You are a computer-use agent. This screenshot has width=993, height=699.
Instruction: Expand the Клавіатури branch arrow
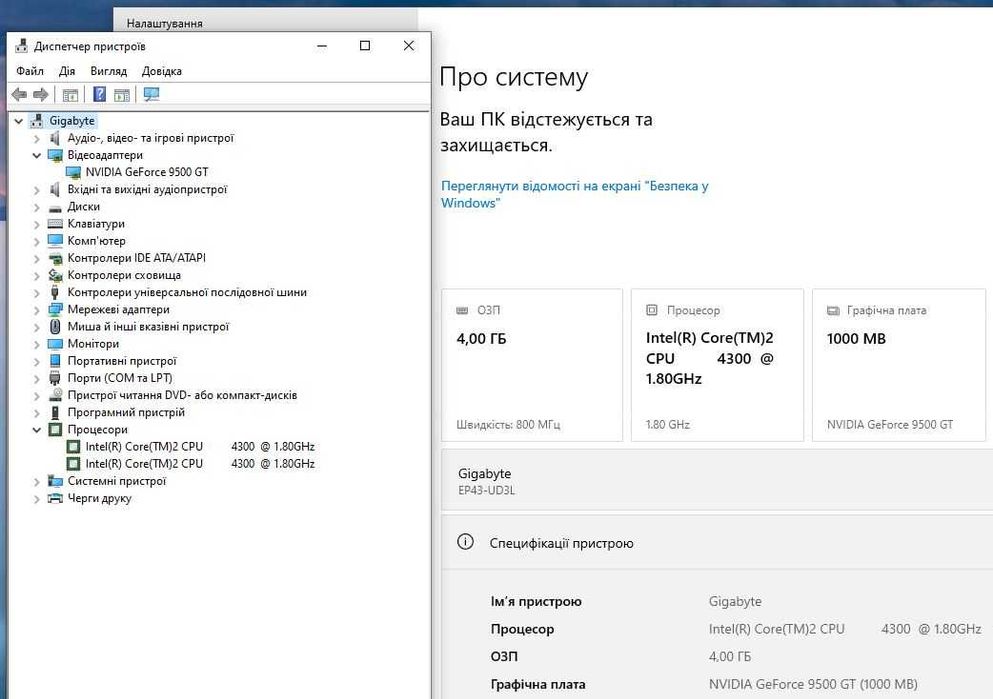[37, 224]
